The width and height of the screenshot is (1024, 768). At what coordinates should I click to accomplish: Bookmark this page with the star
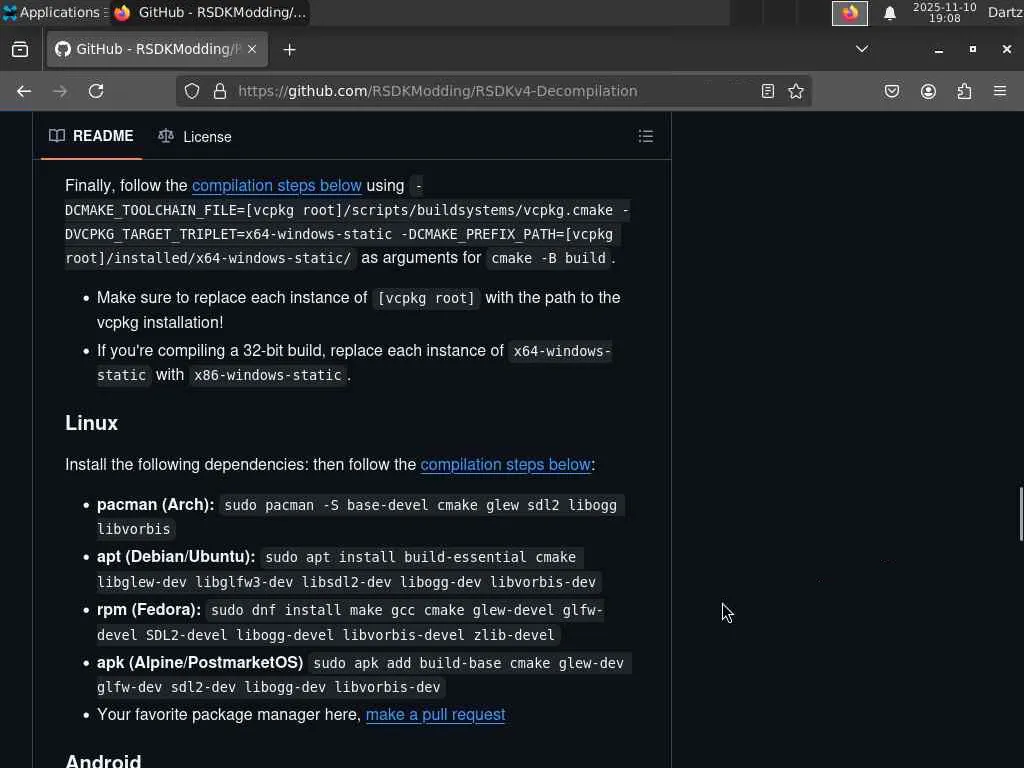(795, 91)
